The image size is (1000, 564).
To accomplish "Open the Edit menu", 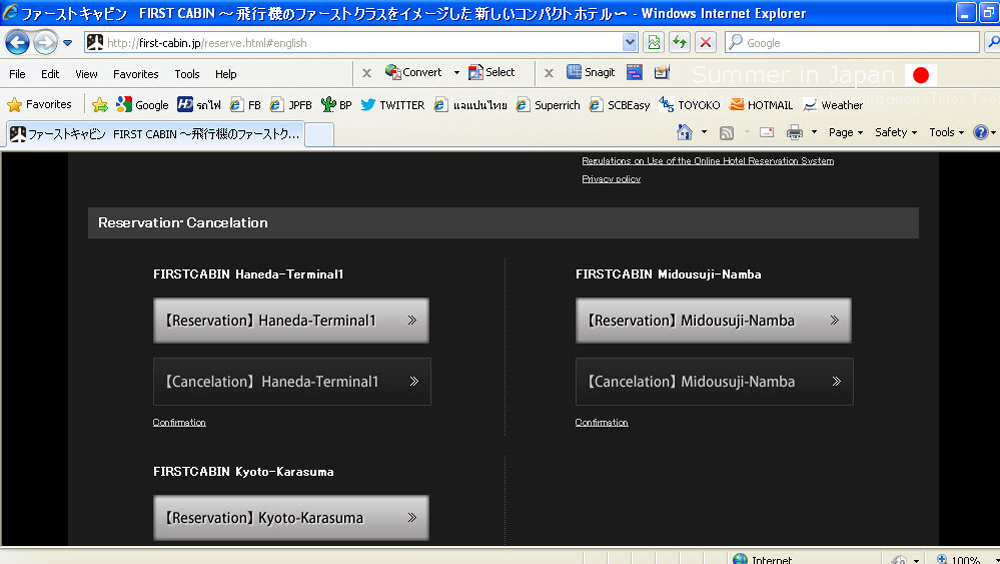I will 50,74.
